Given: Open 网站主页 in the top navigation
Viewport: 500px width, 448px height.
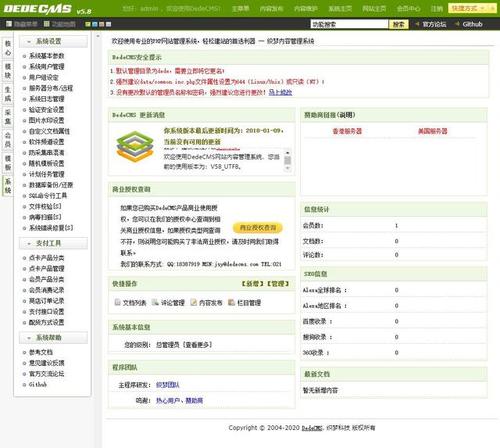Looking at the screenshot, I should click(374, 9).
